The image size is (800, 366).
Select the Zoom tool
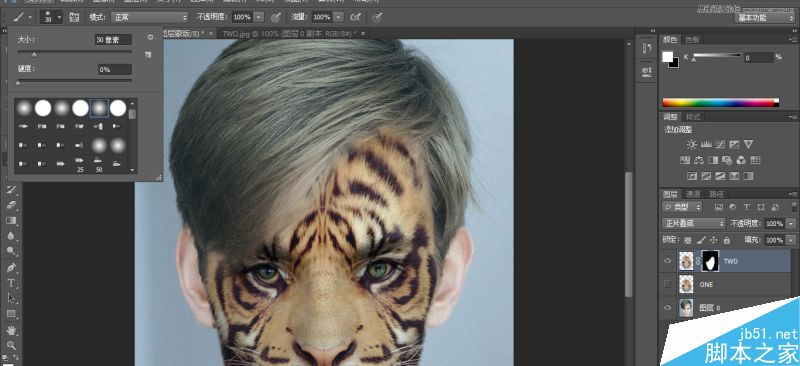click(11, 346)
